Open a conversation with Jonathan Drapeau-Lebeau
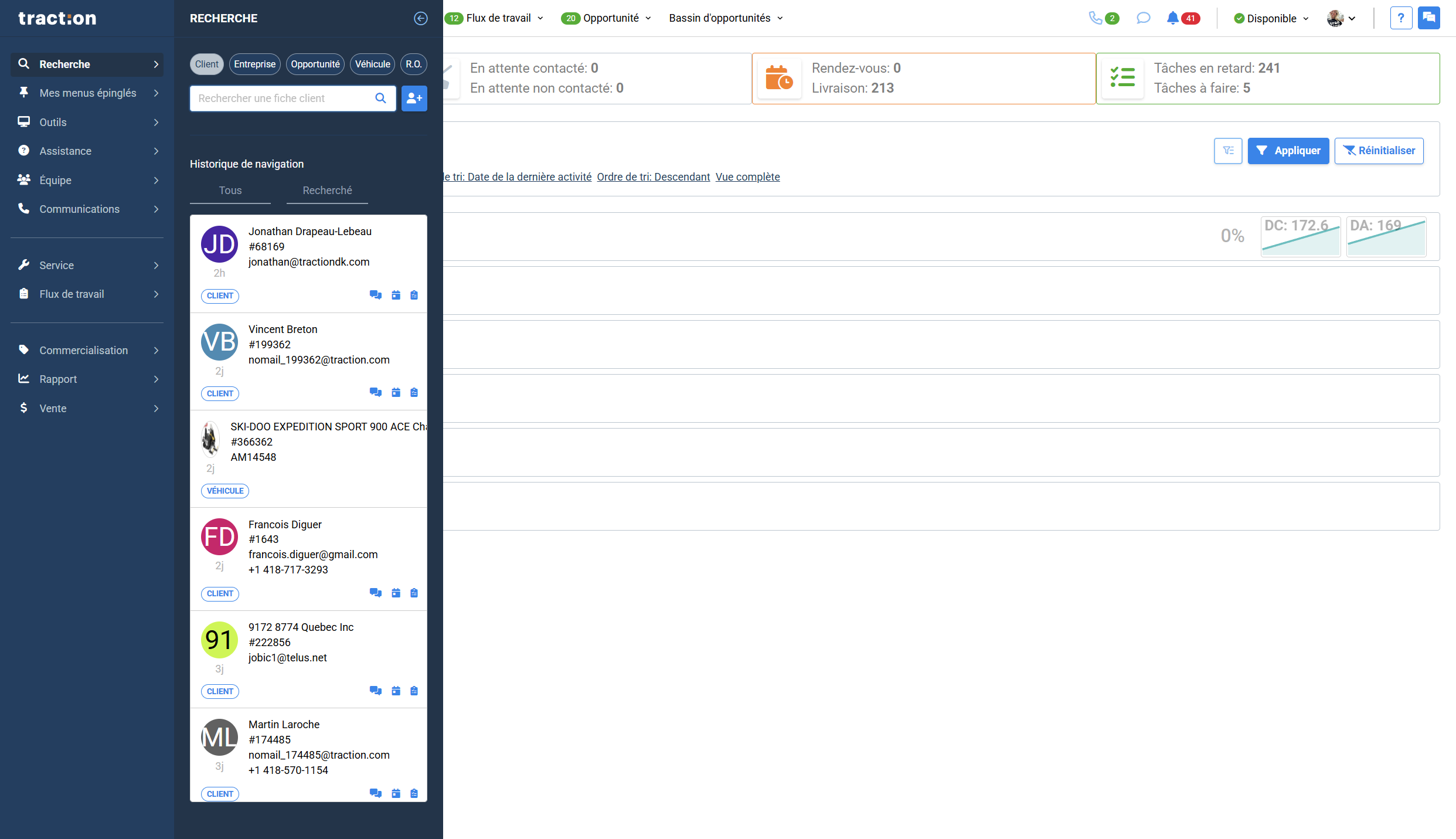 tap(375, 295)
